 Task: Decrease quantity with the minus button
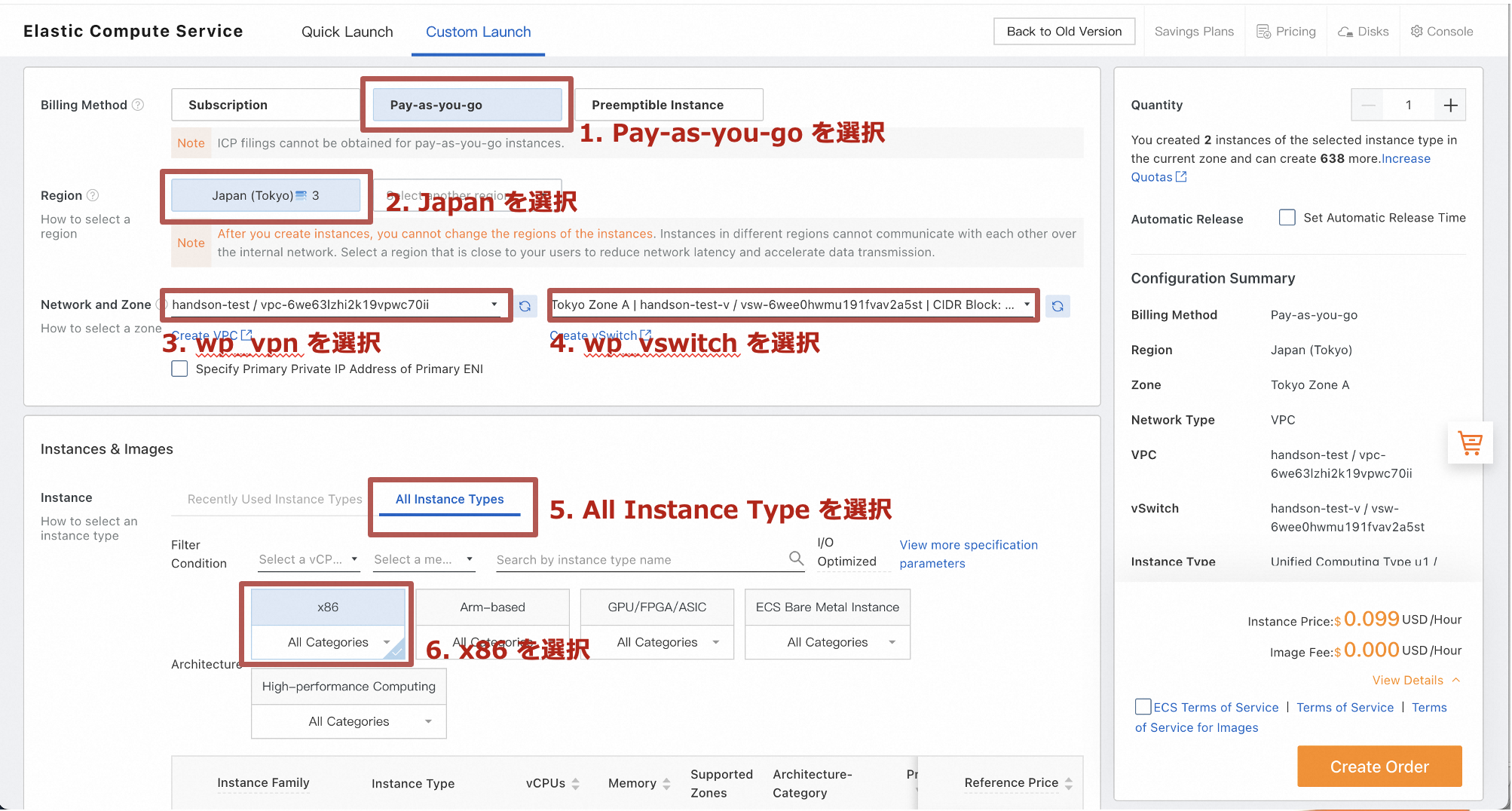1369,106
